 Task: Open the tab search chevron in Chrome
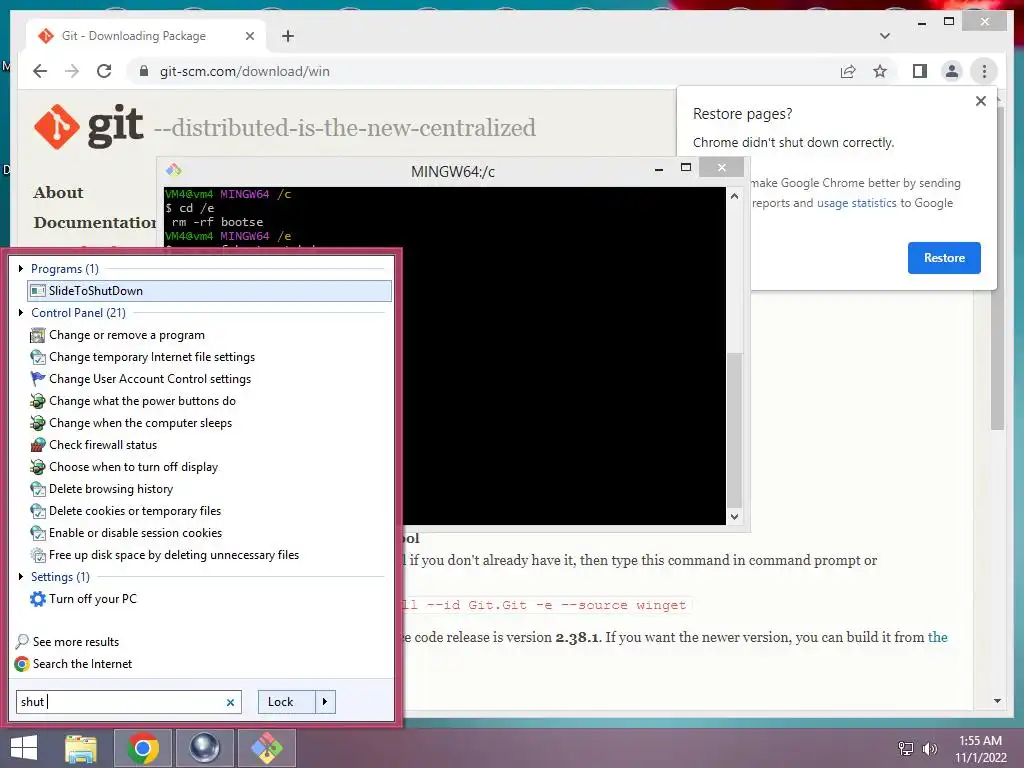885,36
